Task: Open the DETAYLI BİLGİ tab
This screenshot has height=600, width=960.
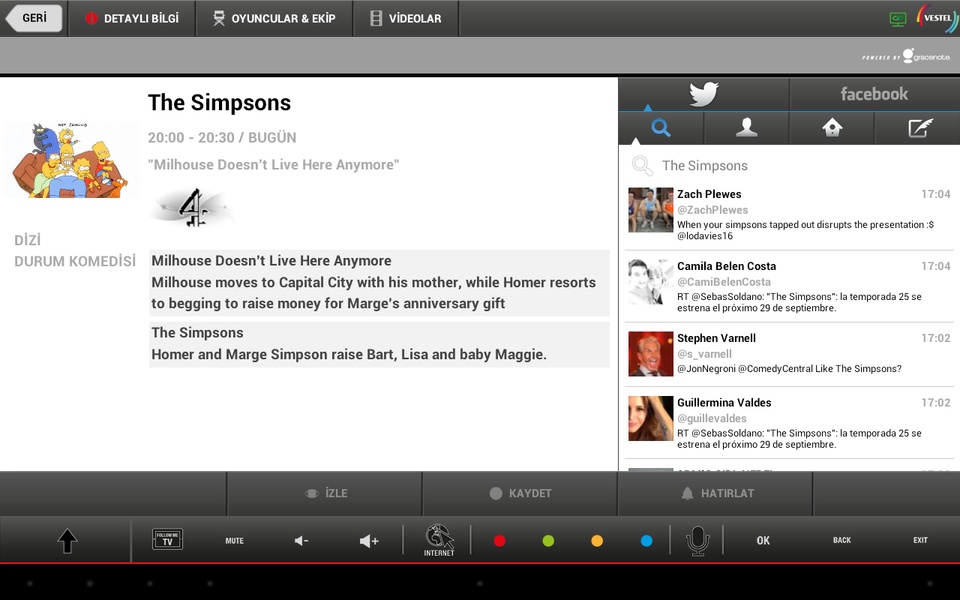Action: [x=132, y=18]
